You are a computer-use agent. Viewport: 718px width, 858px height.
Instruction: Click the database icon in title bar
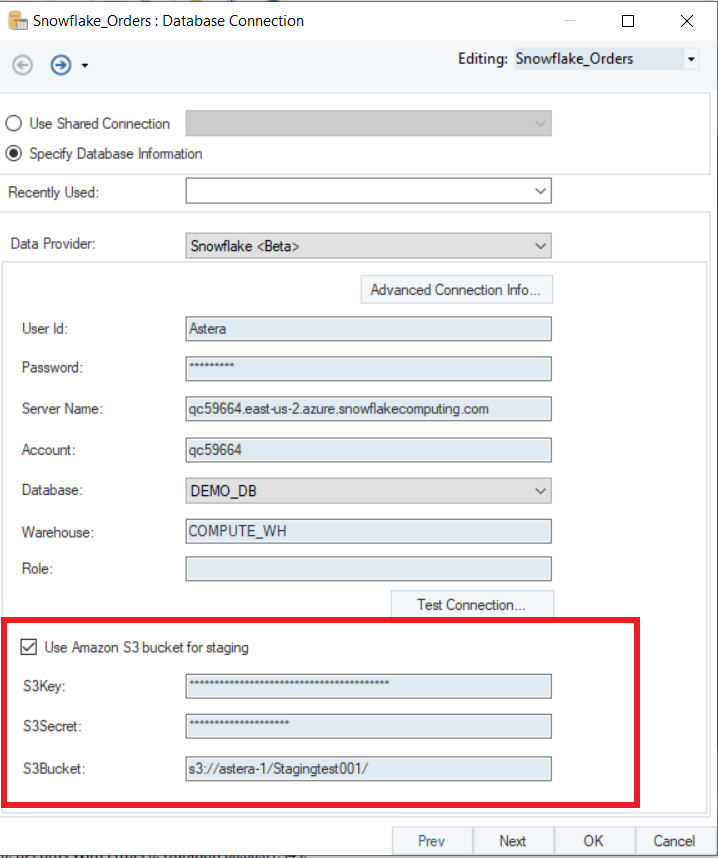pyautogui.click(x=16, y=20)
